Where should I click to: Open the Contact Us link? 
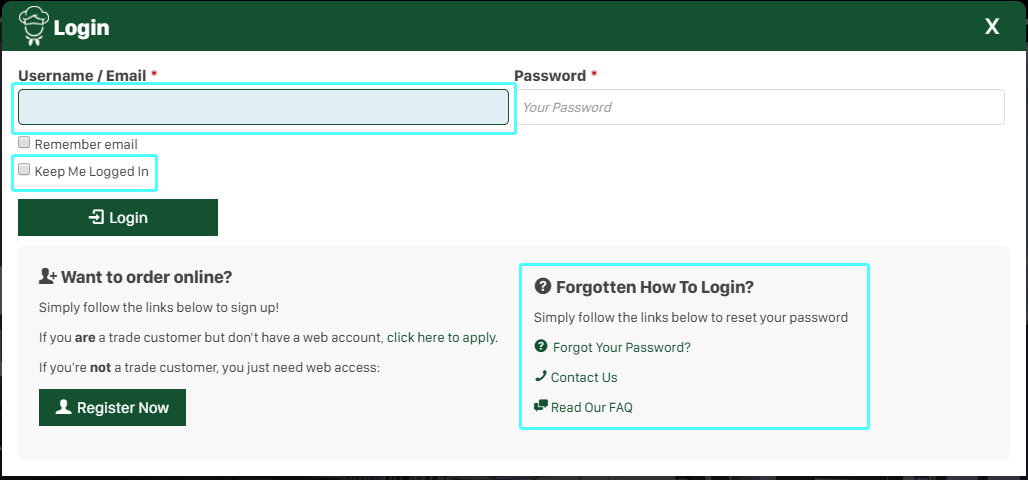584,378
